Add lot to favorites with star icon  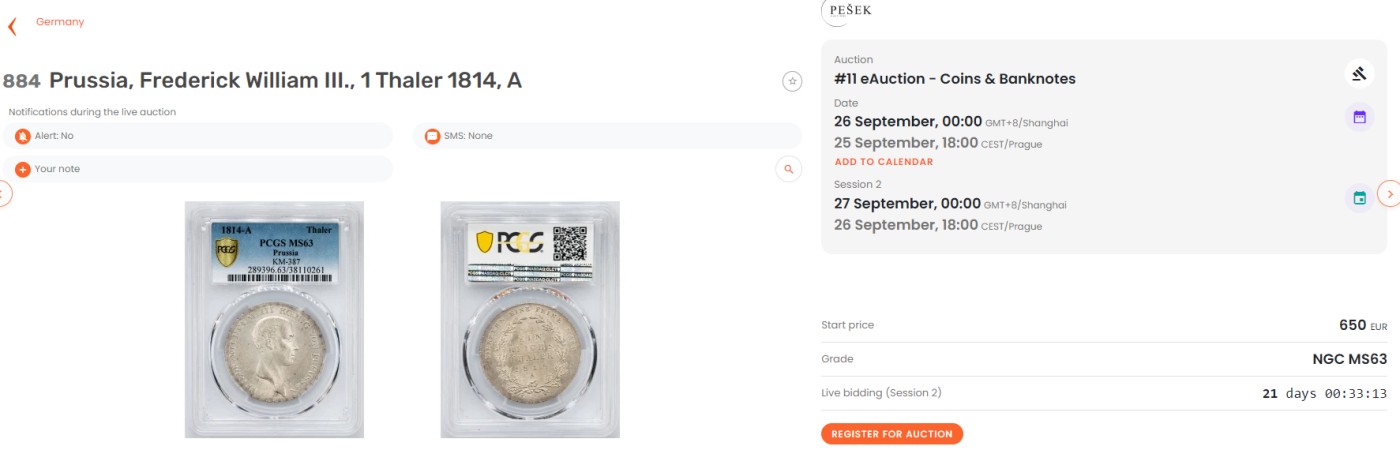(792, 82)
